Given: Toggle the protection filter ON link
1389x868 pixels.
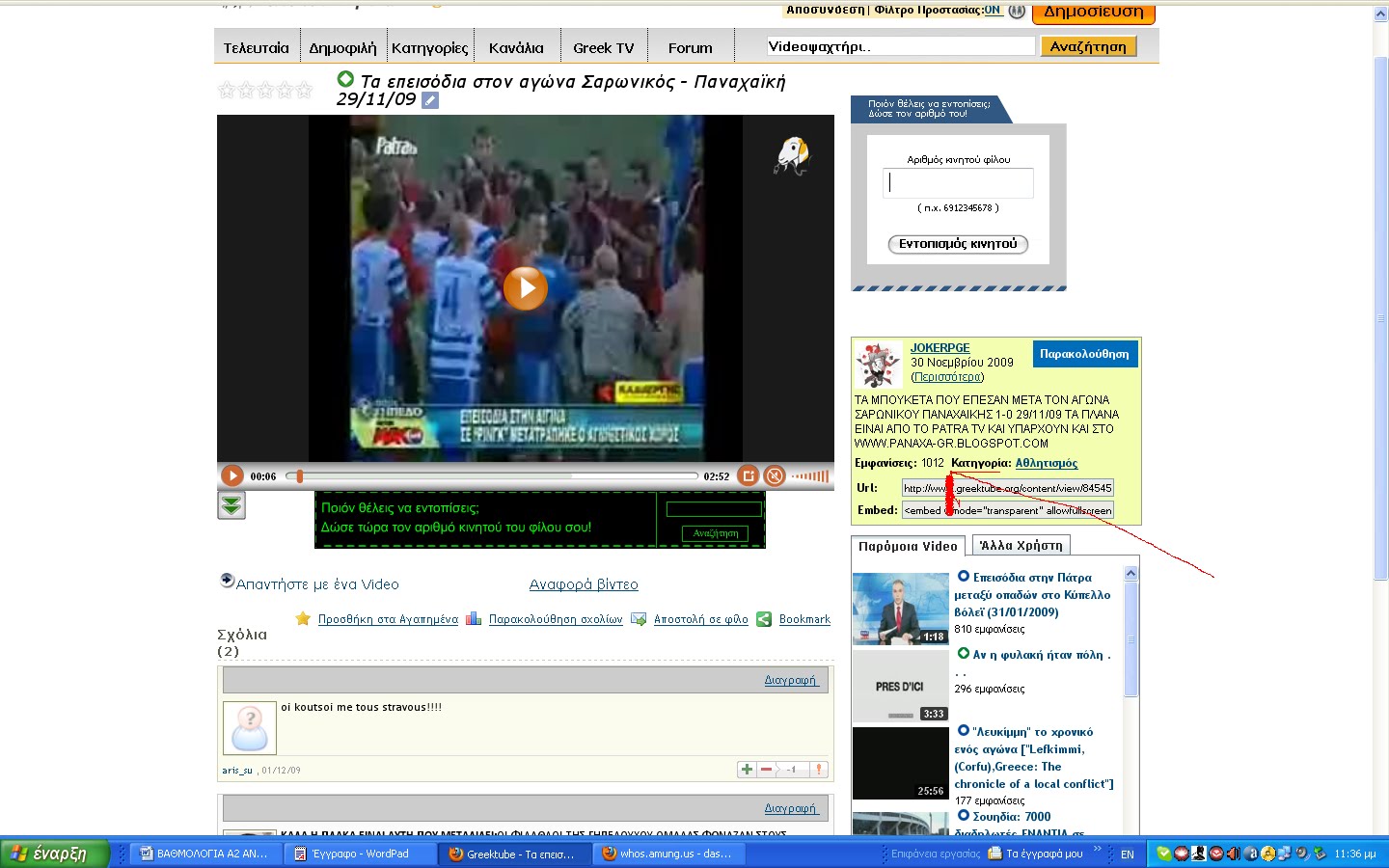Looking at the screenshot, I should tap(993, 10).
